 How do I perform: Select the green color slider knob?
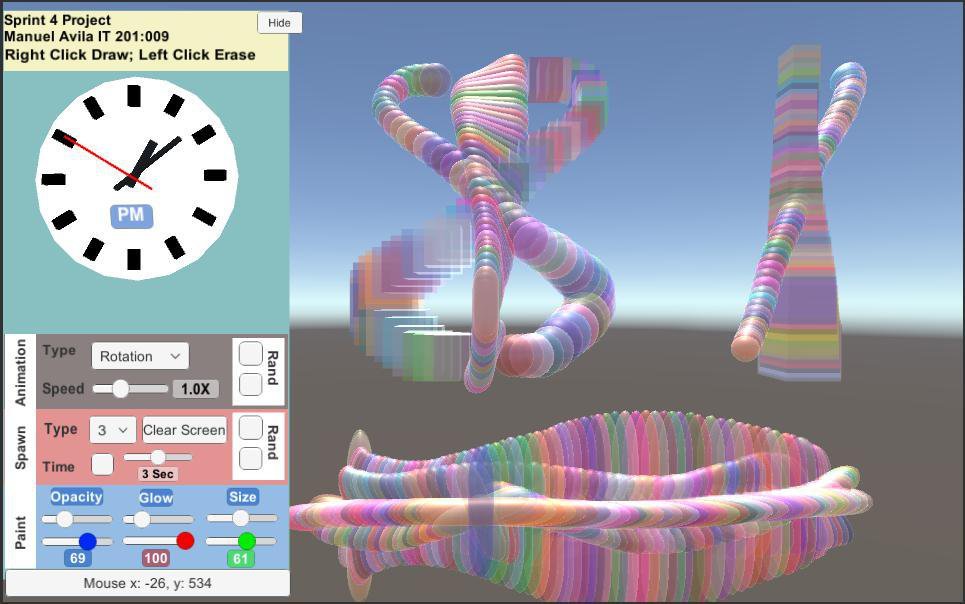pyautogui.click(x=246, y=541)
